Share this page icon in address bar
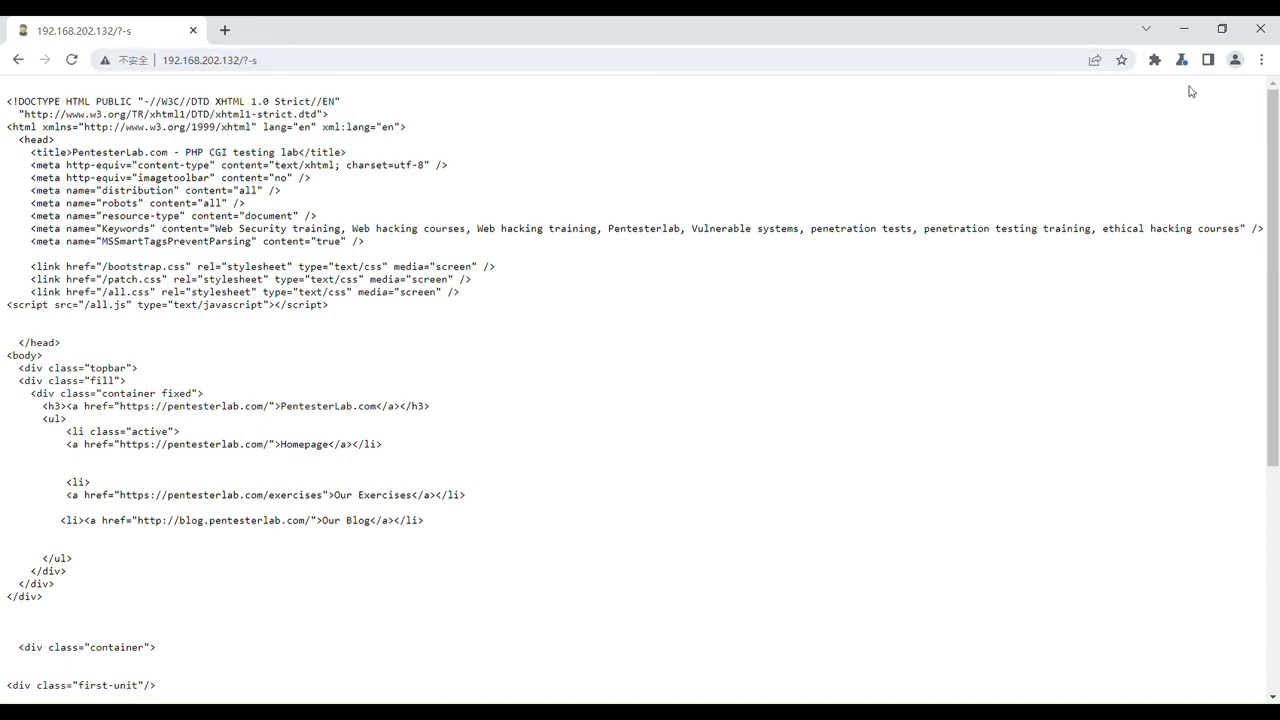Viewport: 1280px width, 720px height. tap(1095, 60)
